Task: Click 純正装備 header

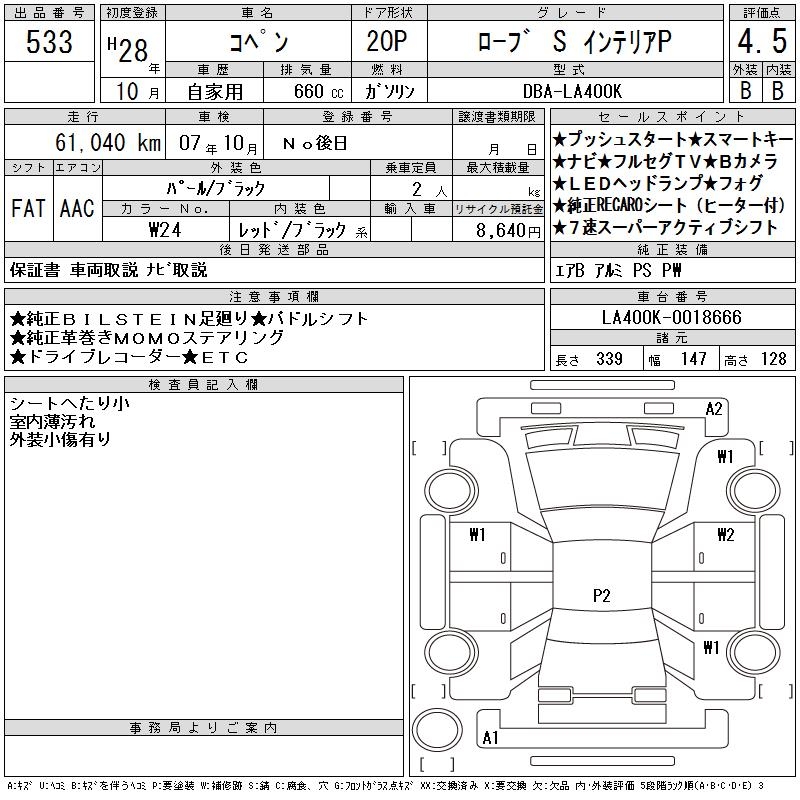Action: (672, 249)
